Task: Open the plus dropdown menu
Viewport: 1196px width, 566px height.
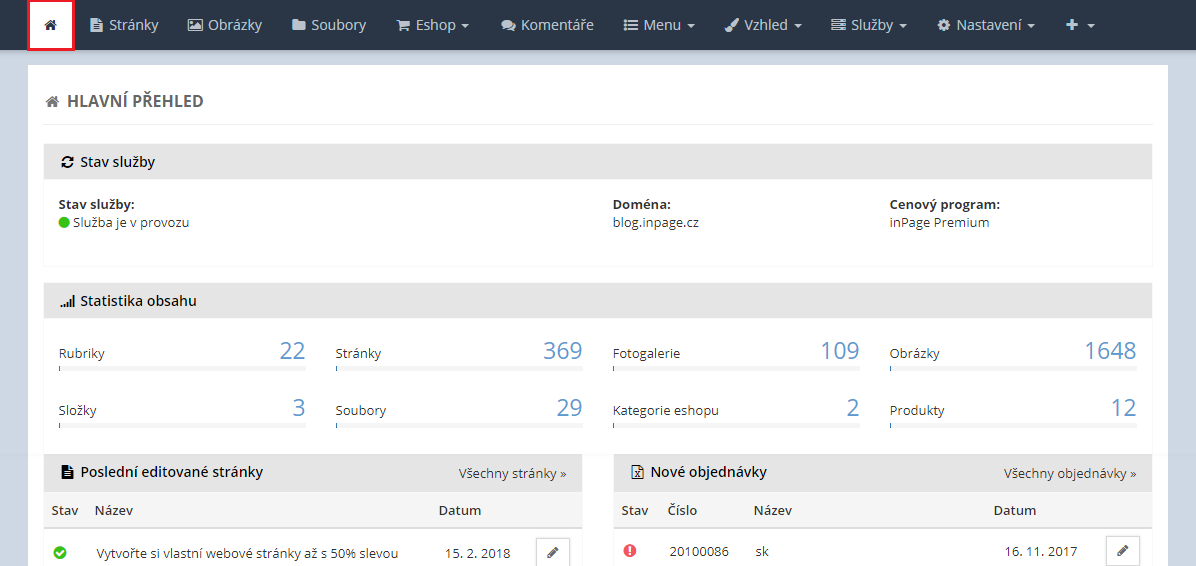Action: click(1080, 25)
